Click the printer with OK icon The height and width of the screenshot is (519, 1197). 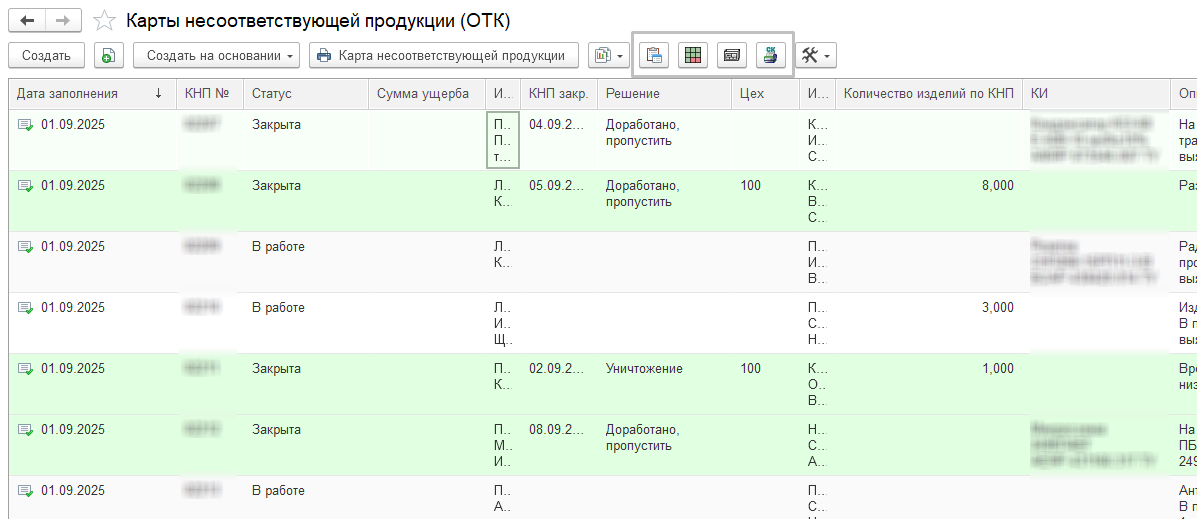771,55
